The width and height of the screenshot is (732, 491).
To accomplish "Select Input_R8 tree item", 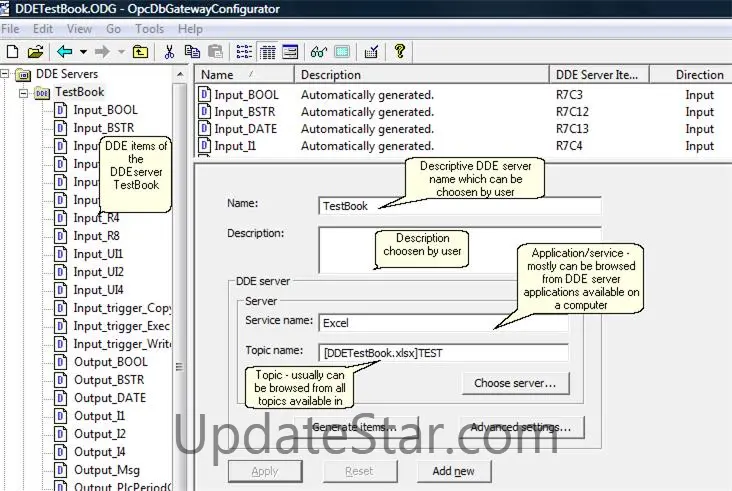I will tap(96, 236).
